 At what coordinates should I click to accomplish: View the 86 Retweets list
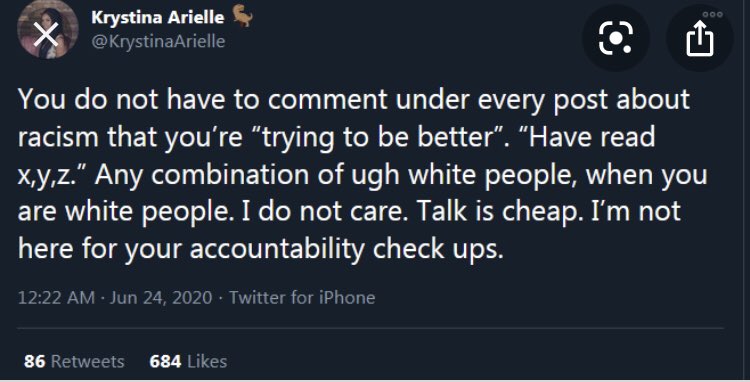tap(74, 361)
